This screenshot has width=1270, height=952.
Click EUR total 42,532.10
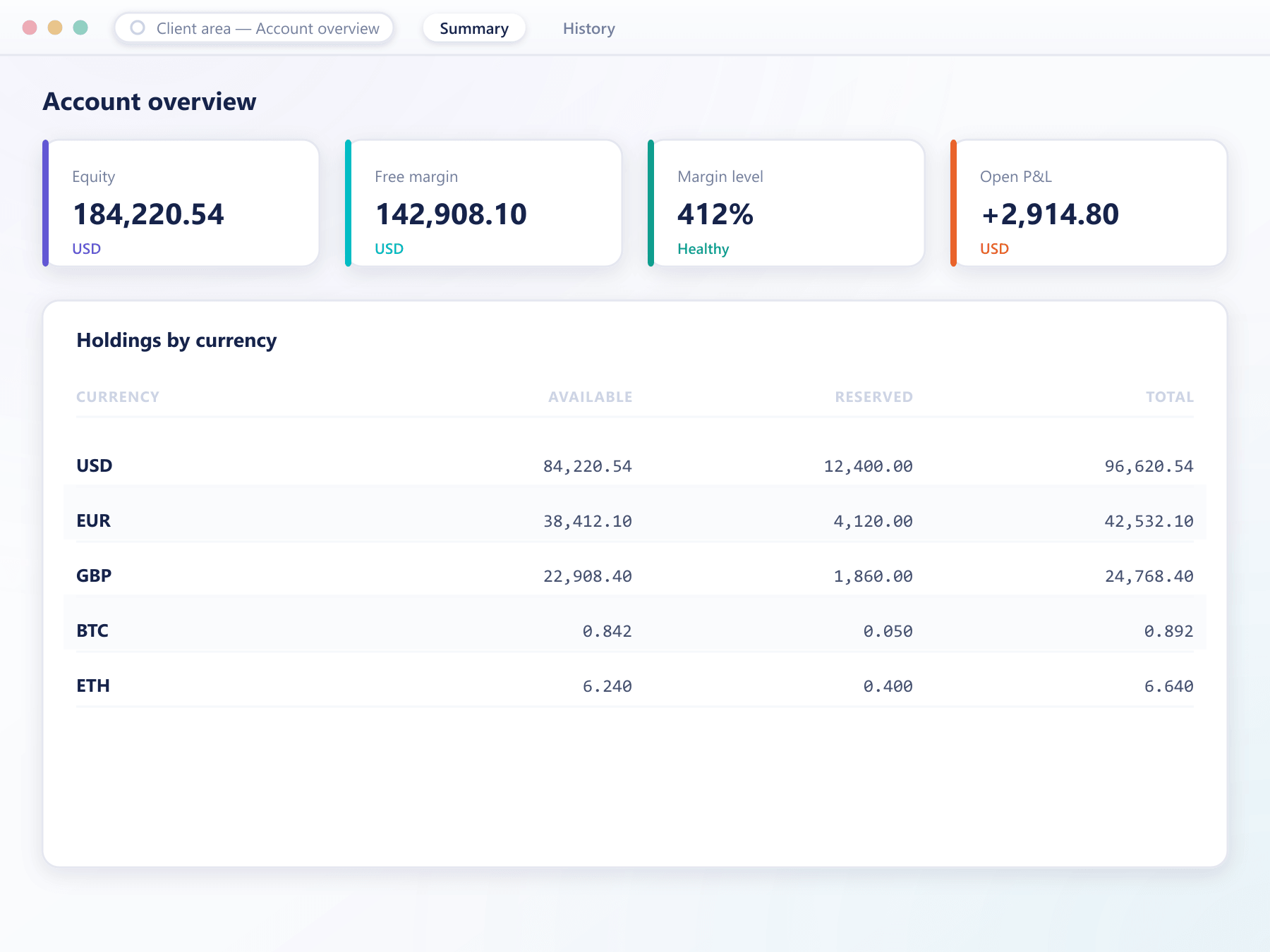tap(1149, 521)
